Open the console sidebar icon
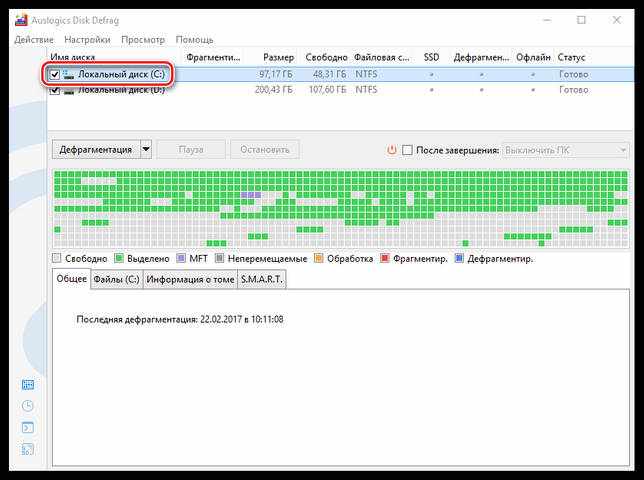This screenshot has height=480, width=644. click(x=28, y=428)
